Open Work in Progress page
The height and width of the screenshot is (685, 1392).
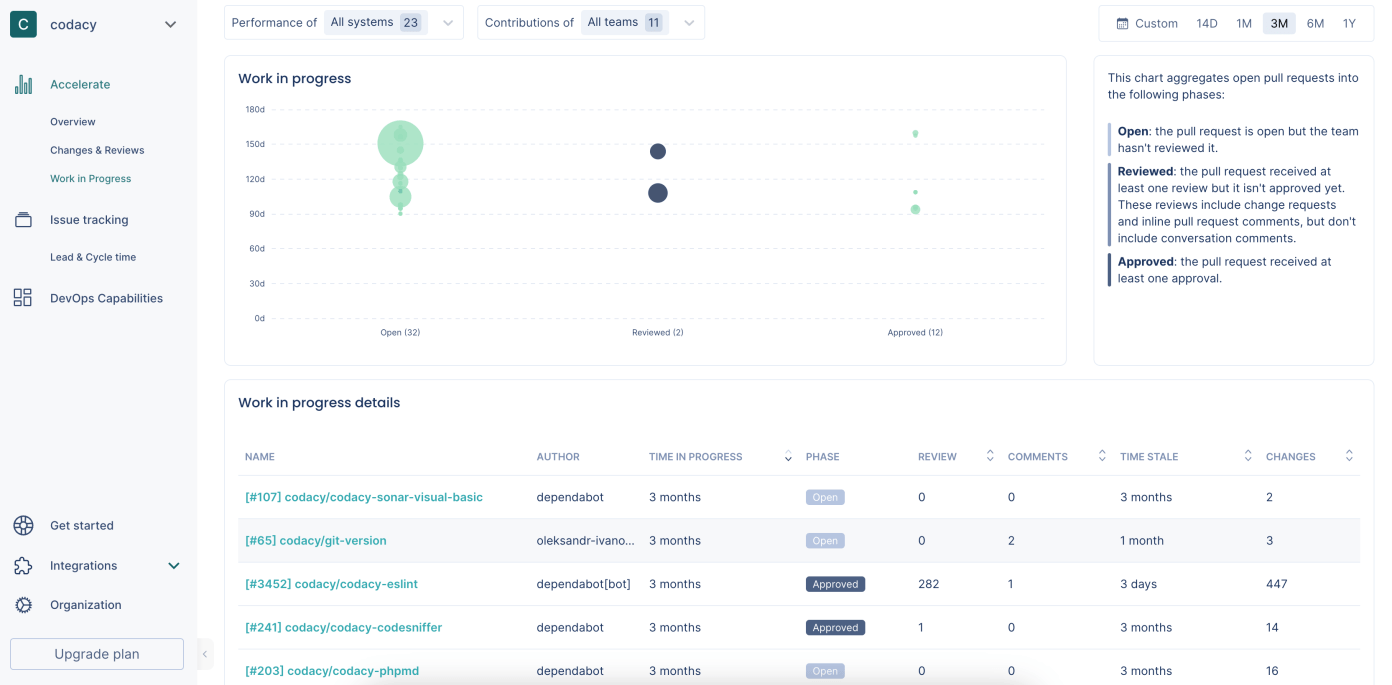[91, 179]
